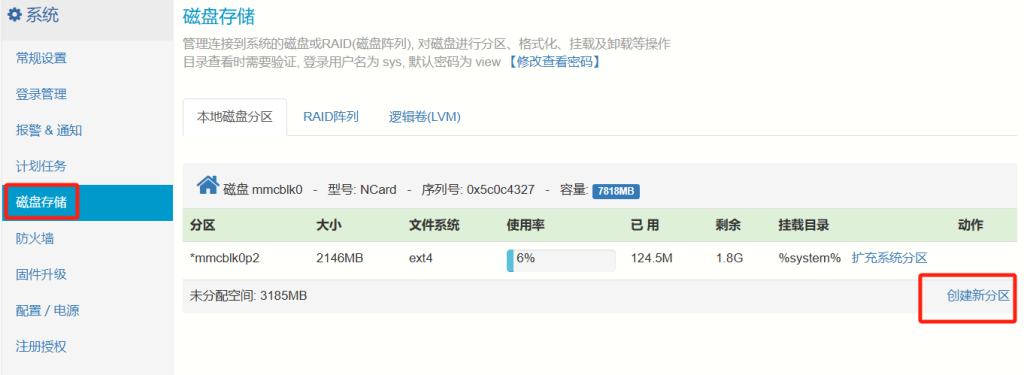Click the 挂载目录 column header
The width and height of the screenshot is (1024, 375).
tap(803, 225)
